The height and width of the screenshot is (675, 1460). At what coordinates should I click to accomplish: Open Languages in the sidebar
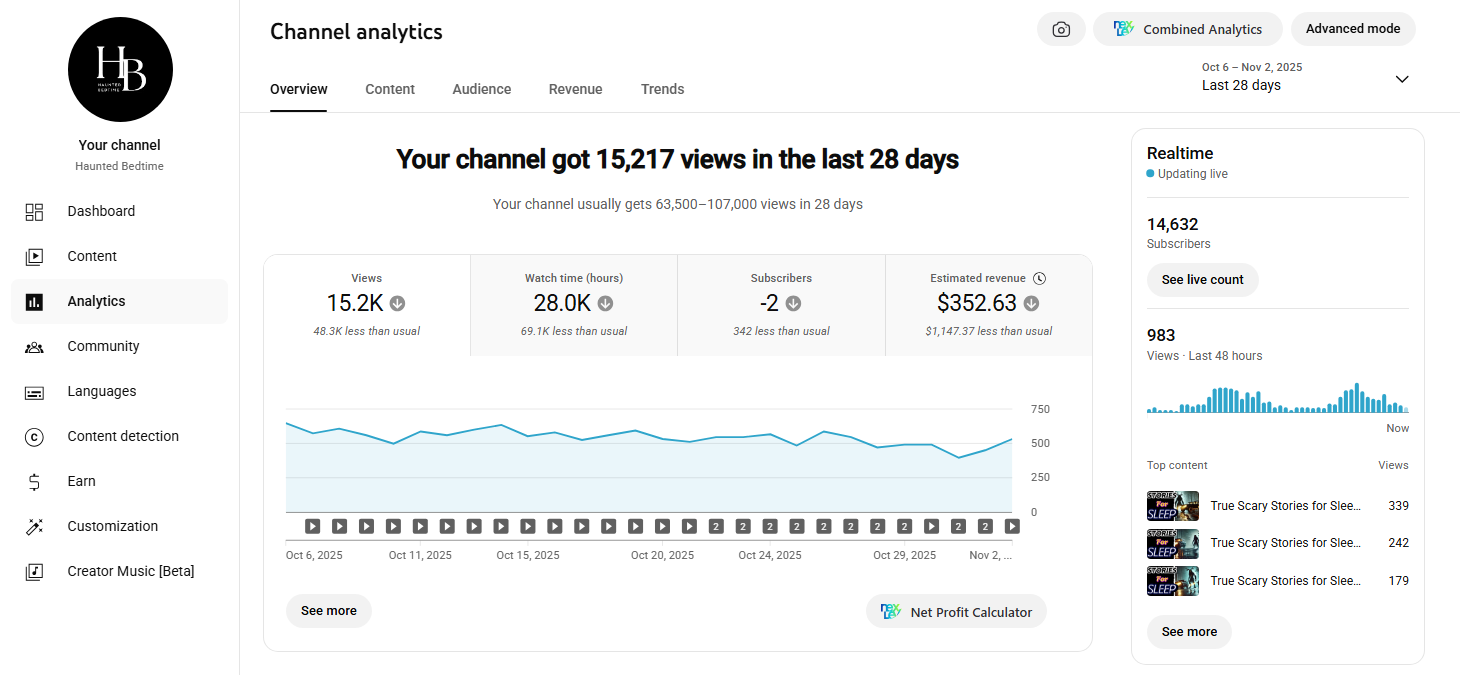(x=101, y=391)
